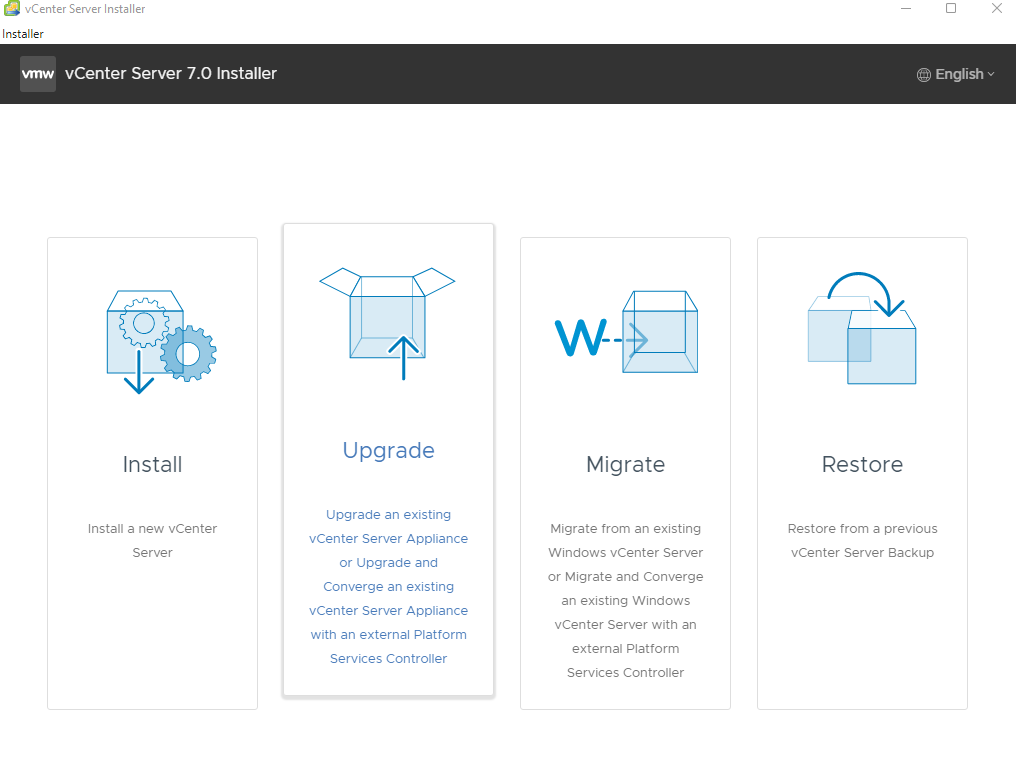The width and height of the screenshot is (1016, 764).
Task: Click the Restore cubes icon
Action: click(x=862, y=328)
